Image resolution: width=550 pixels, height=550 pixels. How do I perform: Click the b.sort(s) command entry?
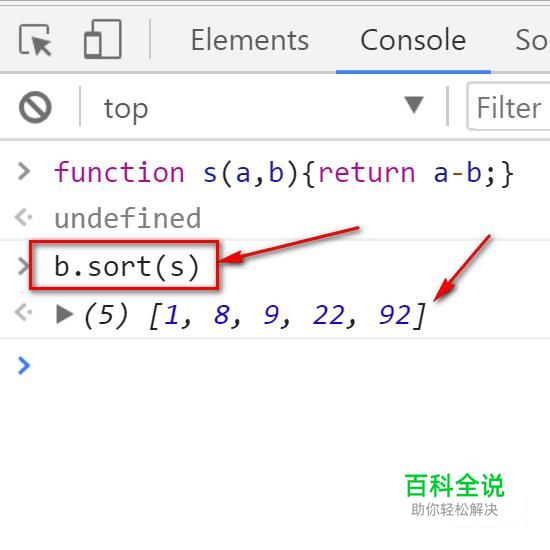point(127,267)
